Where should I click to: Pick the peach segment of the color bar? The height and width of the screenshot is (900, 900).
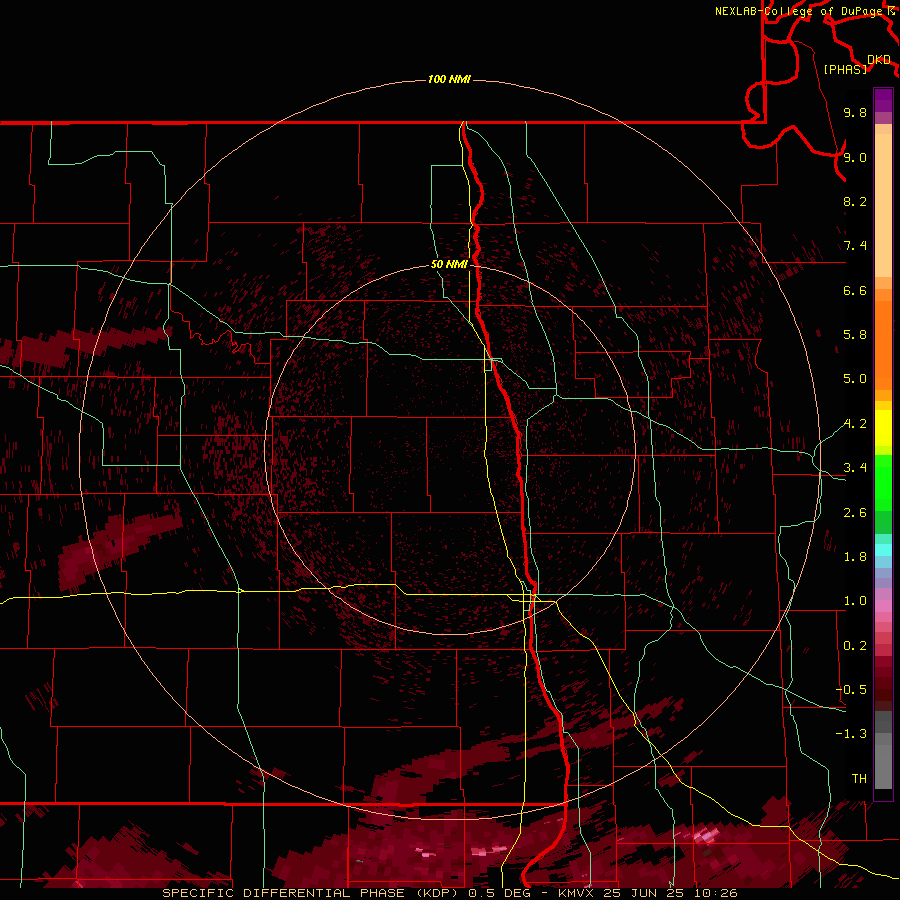click(883, 205)
